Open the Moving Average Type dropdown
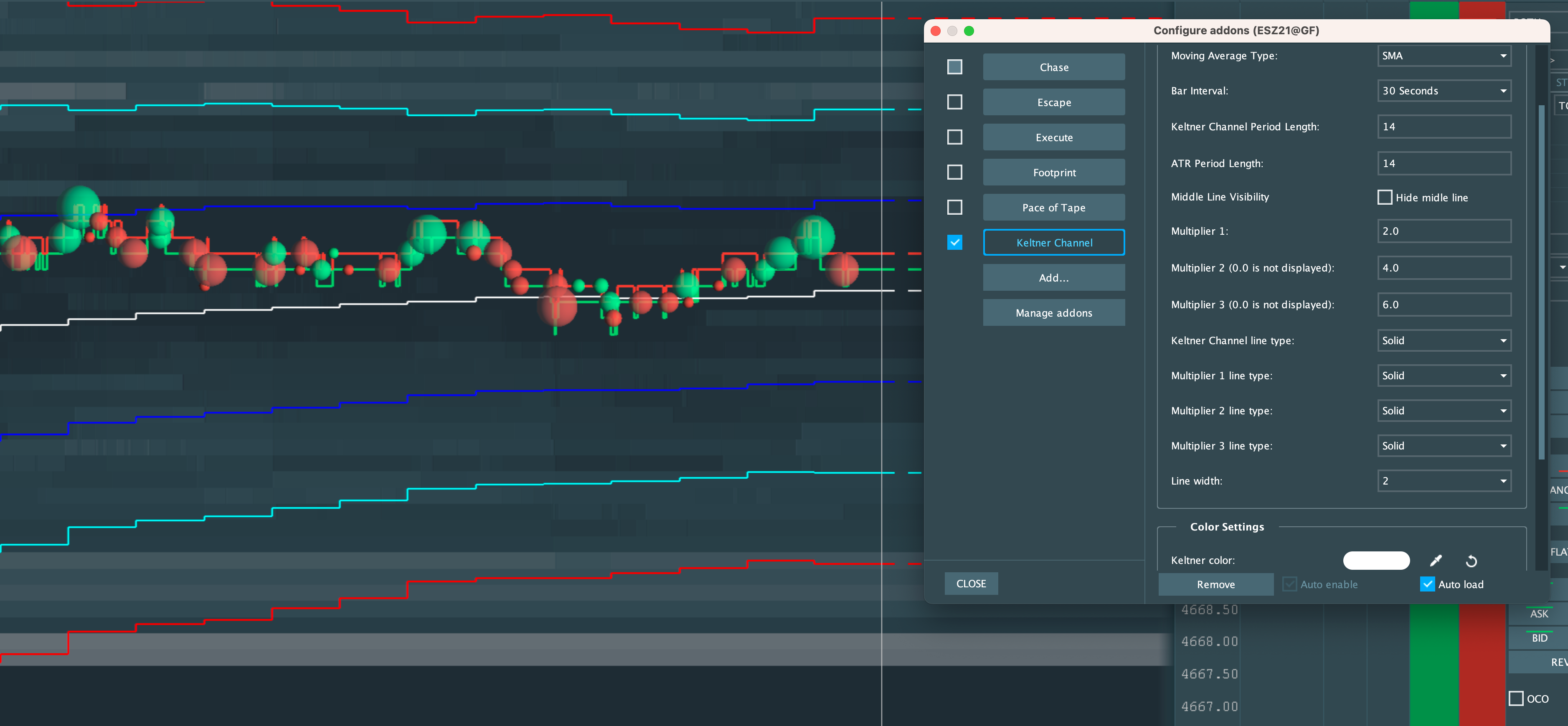 coord(1444,56)
